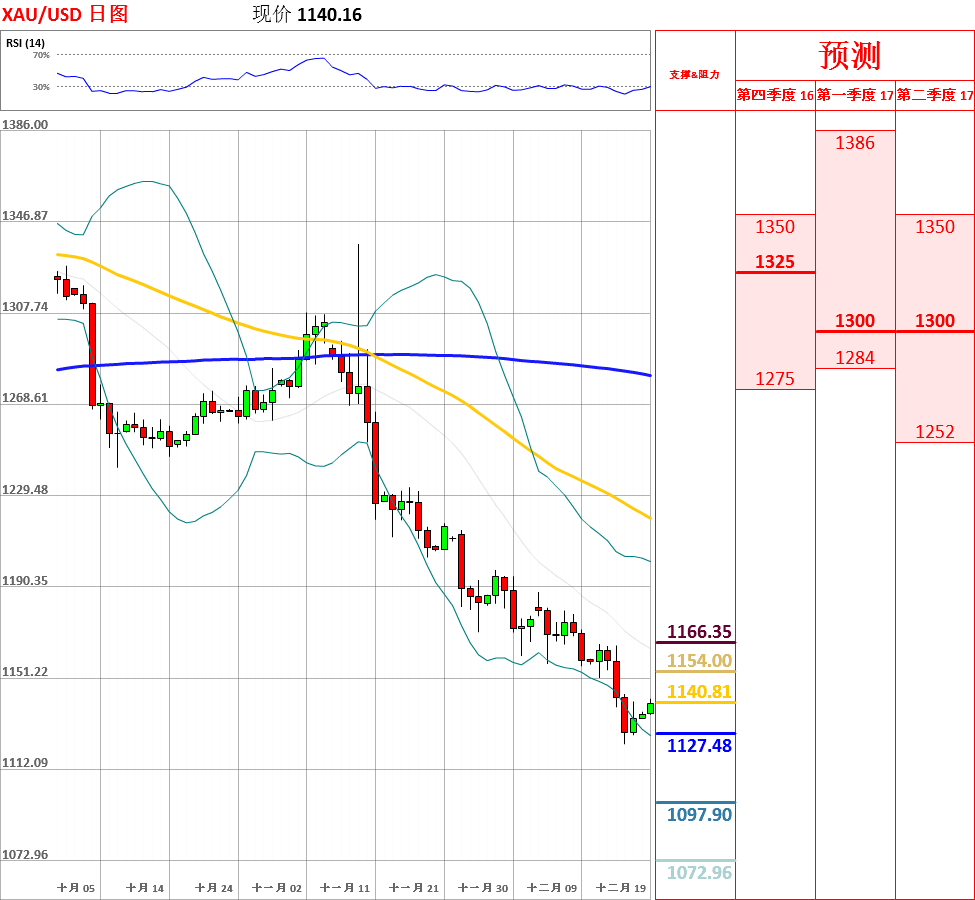975x900 pixels.
Task: Click the bold 1325 forecast value
Action: coord(775,262)
